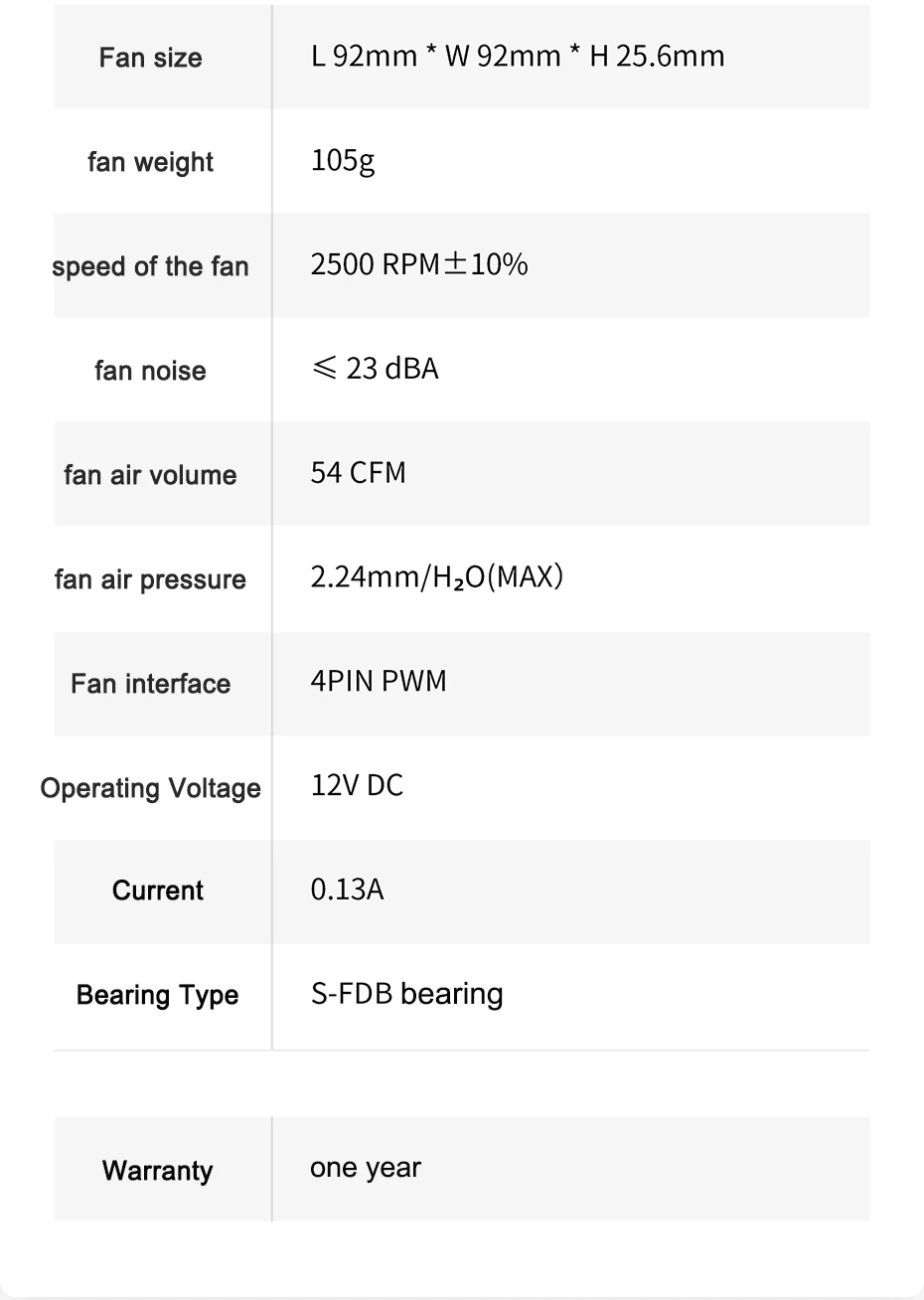Select the 54 CFM value

[358, 472]
